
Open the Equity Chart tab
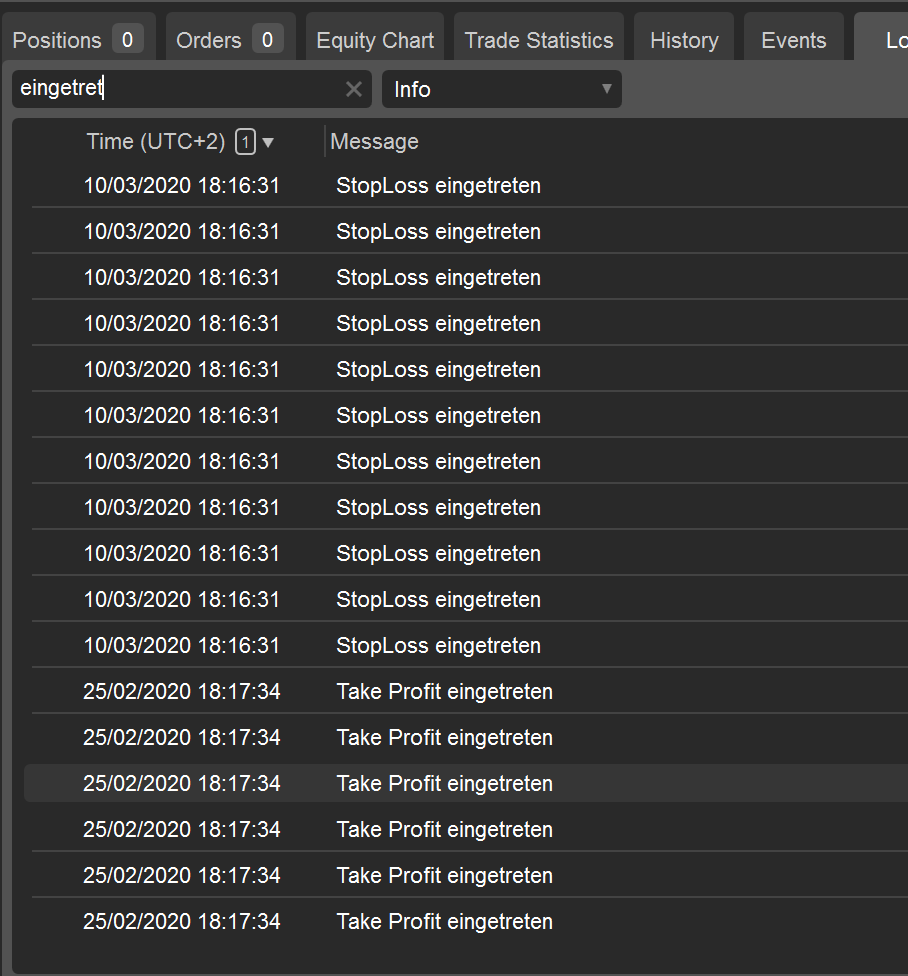pyautogui.click(x=375, y=41)
